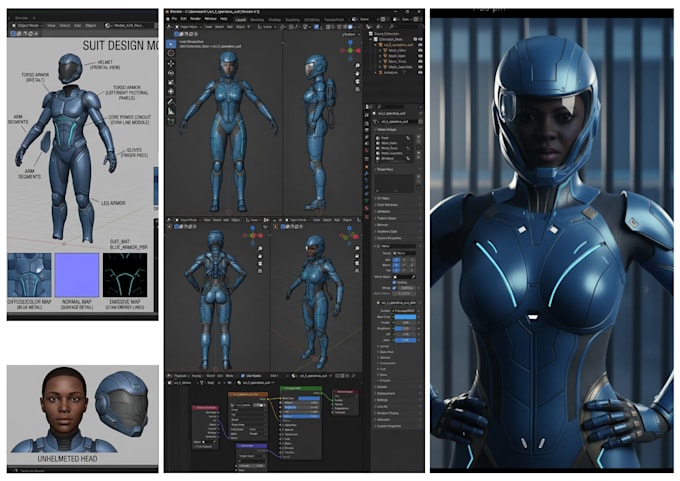Toggle viewport overlays button in header
The image size is (680, 481).
point(317,27)
